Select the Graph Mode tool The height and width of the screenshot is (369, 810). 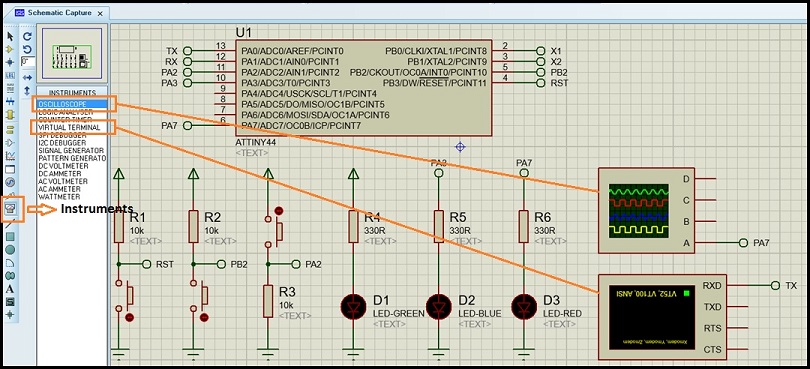[10, 156]
